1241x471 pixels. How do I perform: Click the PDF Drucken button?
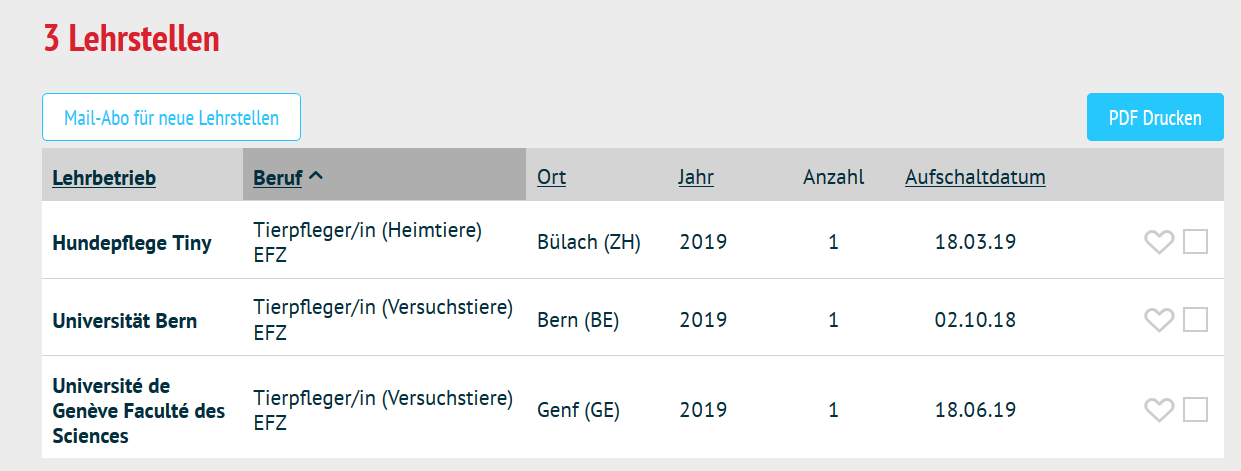coord(1155,117)
